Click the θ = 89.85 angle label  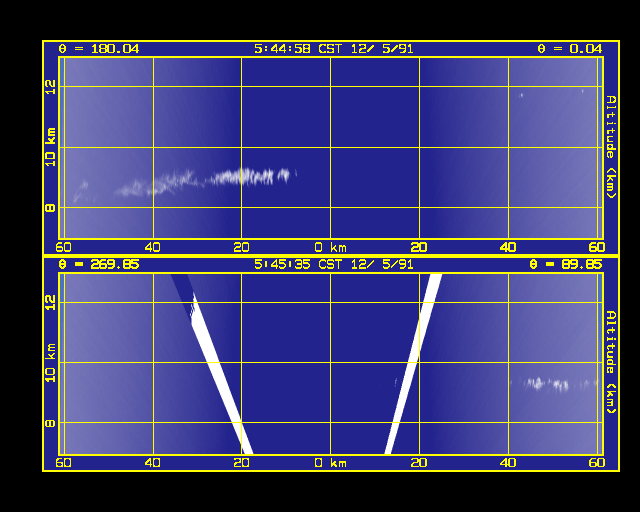tap(566, 264)
